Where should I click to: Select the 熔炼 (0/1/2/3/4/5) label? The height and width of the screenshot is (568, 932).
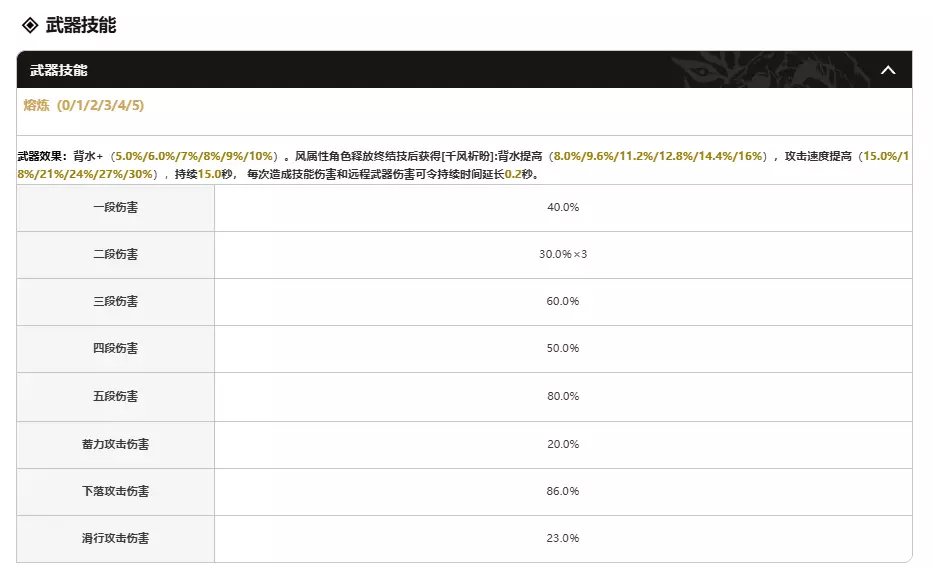84,105
